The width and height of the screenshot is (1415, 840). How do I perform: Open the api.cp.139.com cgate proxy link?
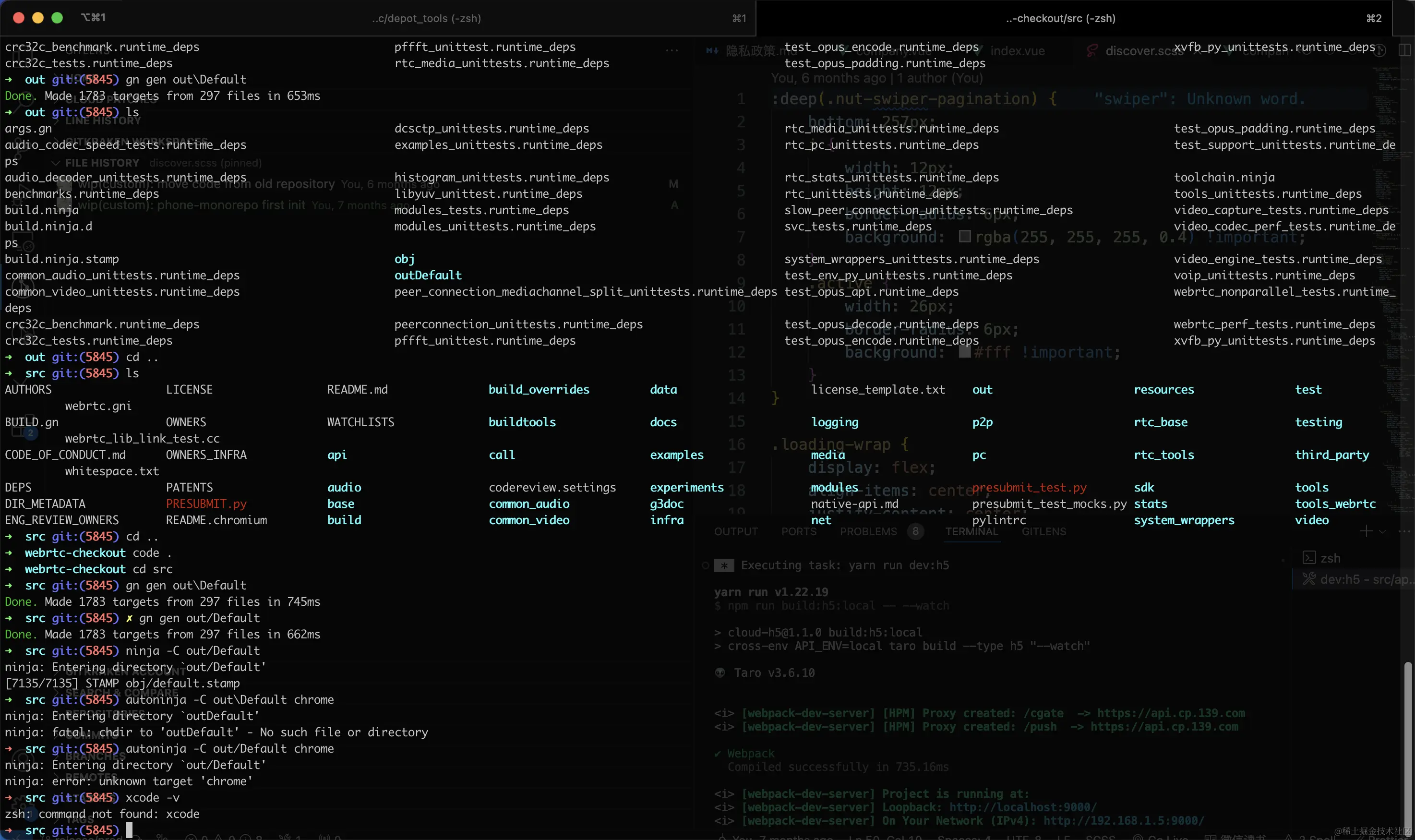1171,713
